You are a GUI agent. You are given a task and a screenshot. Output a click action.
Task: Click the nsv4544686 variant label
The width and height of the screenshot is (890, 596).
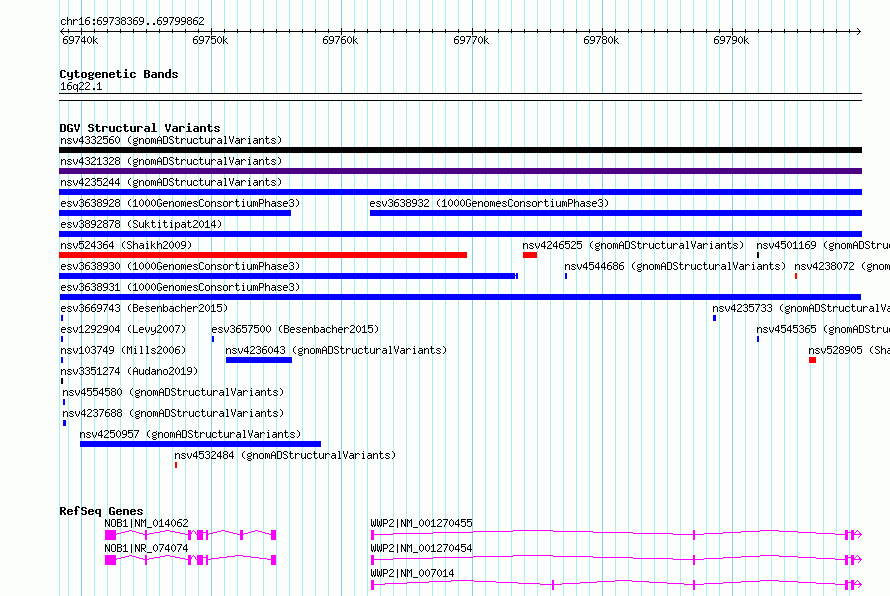[675, 266]
